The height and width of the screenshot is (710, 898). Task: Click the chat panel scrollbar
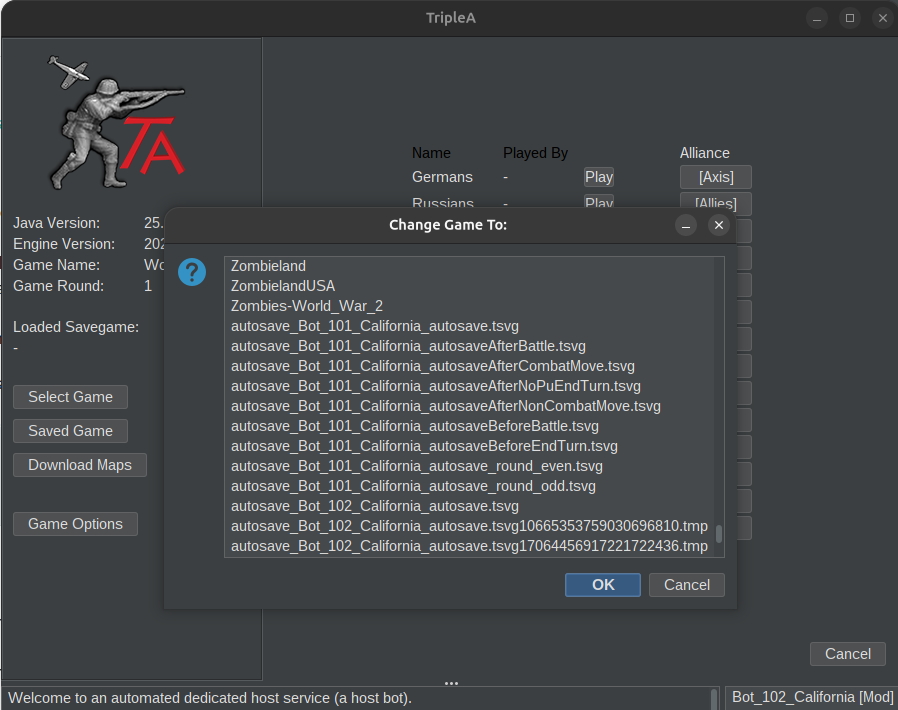click(714, 699)
